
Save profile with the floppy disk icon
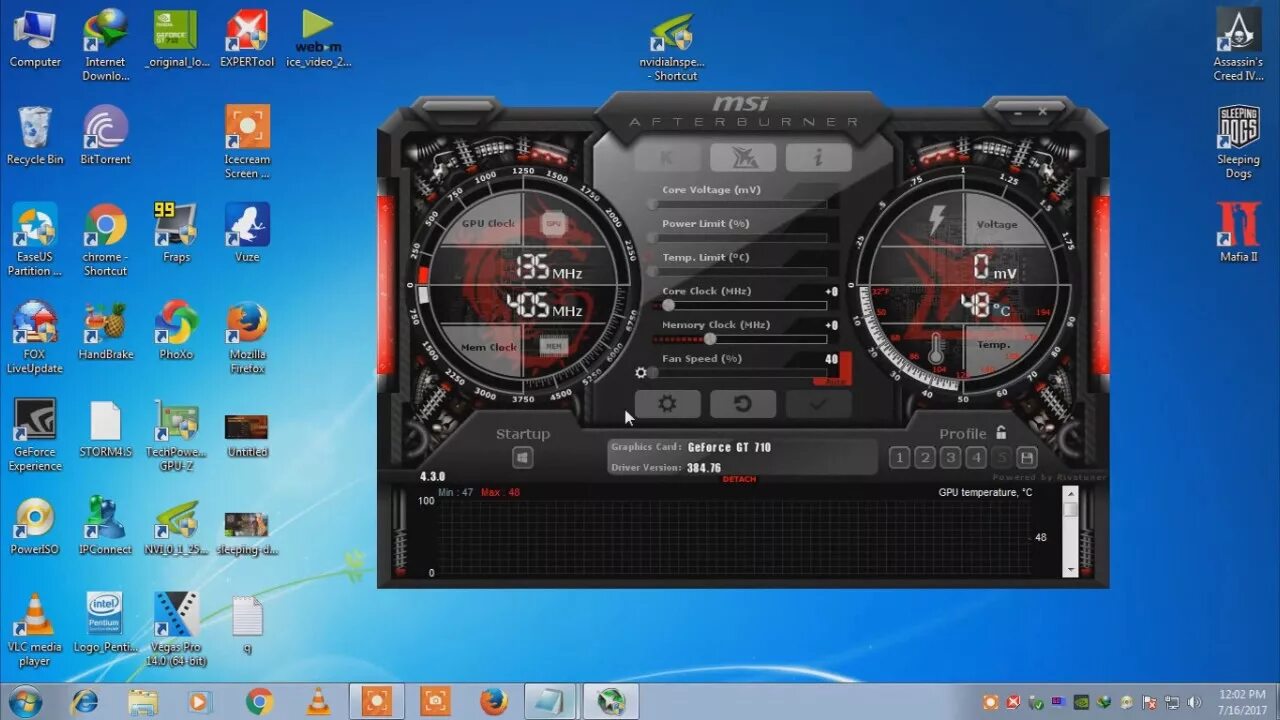click(x=1026, y=458)
